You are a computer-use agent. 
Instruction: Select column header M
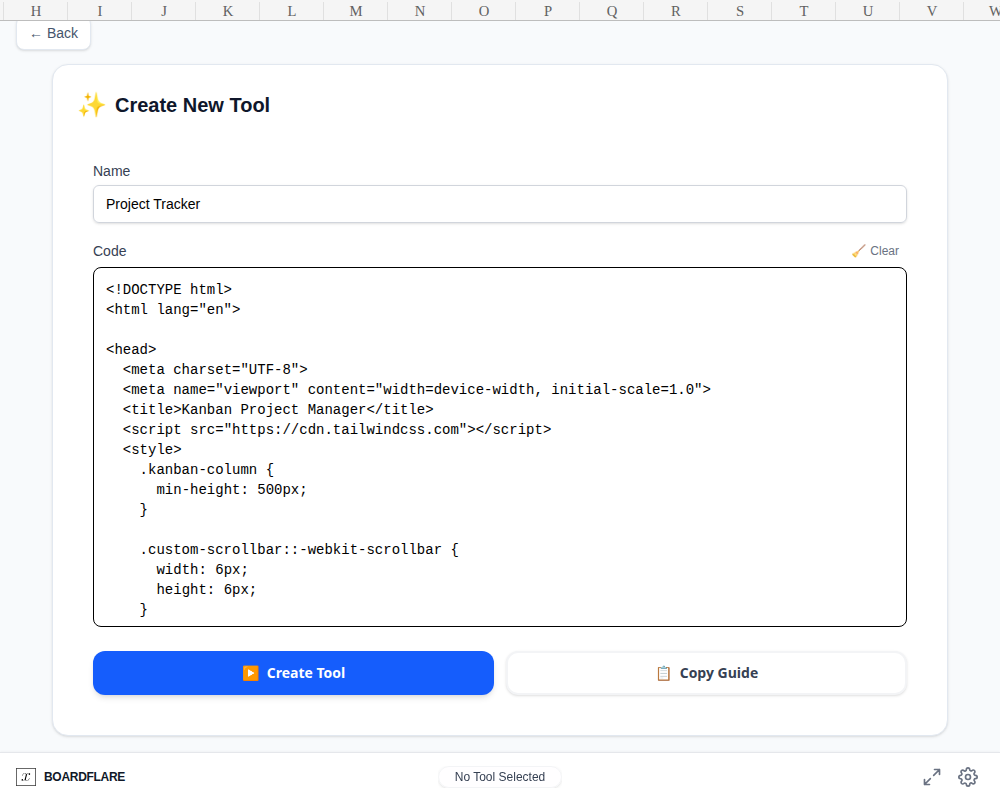coord(356,11)
